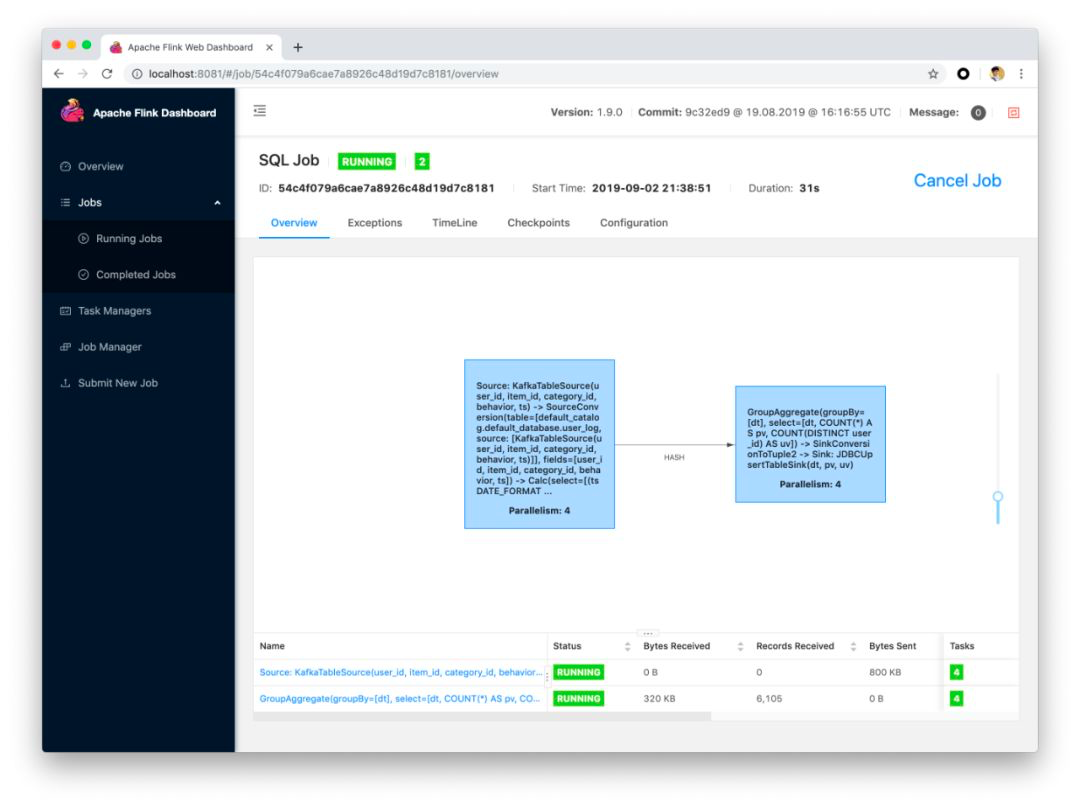Screen dimensions: 1080x807
Task: Reload the page with browser refresh
Action: pos(107,74)
